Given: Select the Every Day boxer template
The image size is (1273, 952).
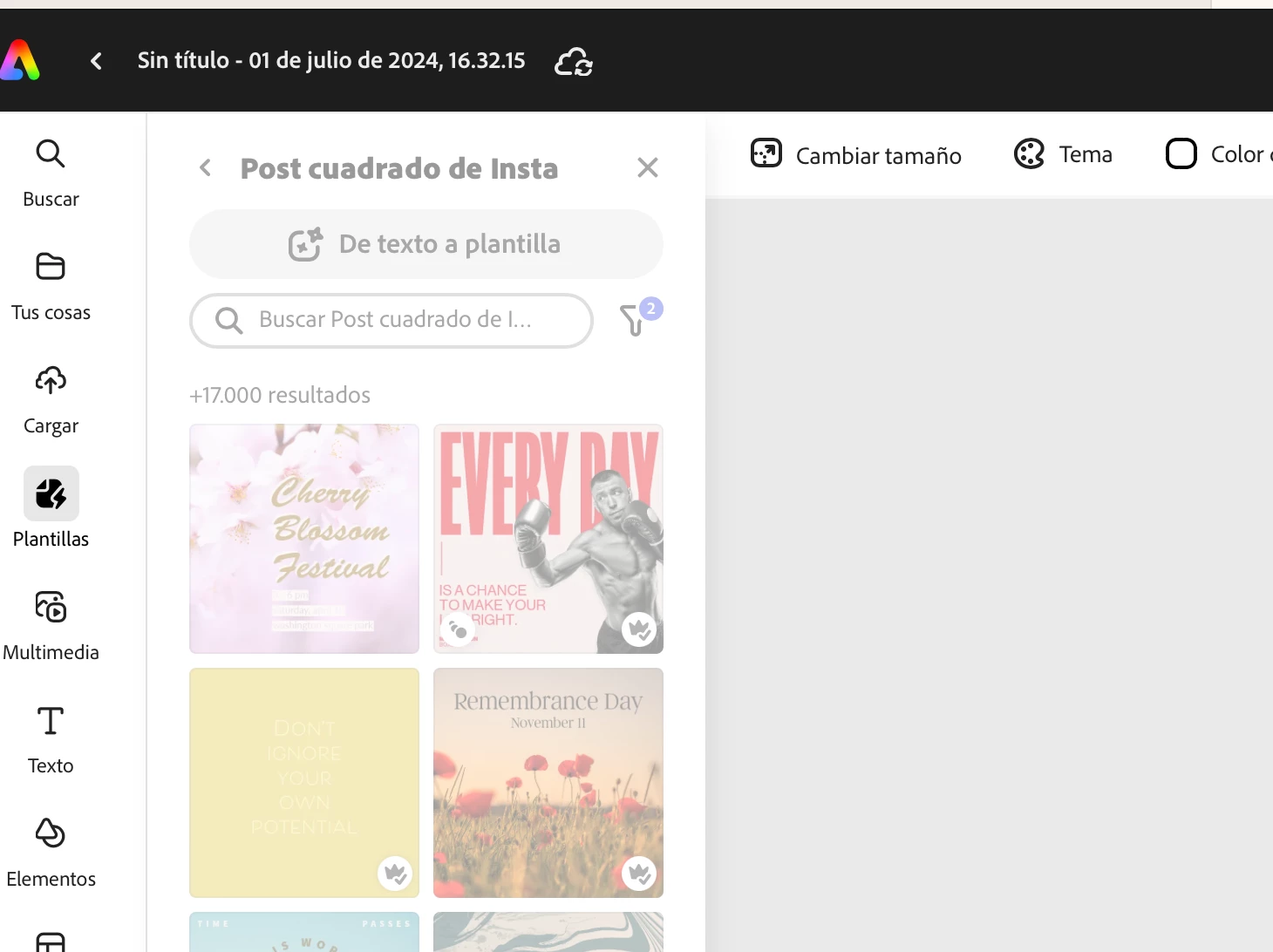Looking at the screenshot, I should point(548,539).
